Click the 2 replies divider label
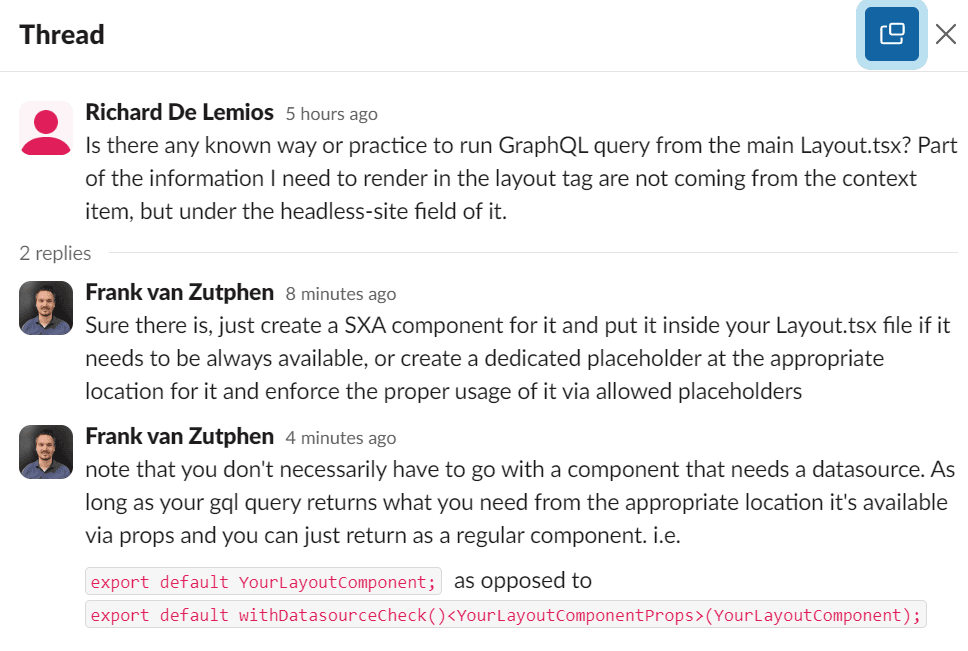968x651 pixels. pyautogui.click(x=55, y=253)
